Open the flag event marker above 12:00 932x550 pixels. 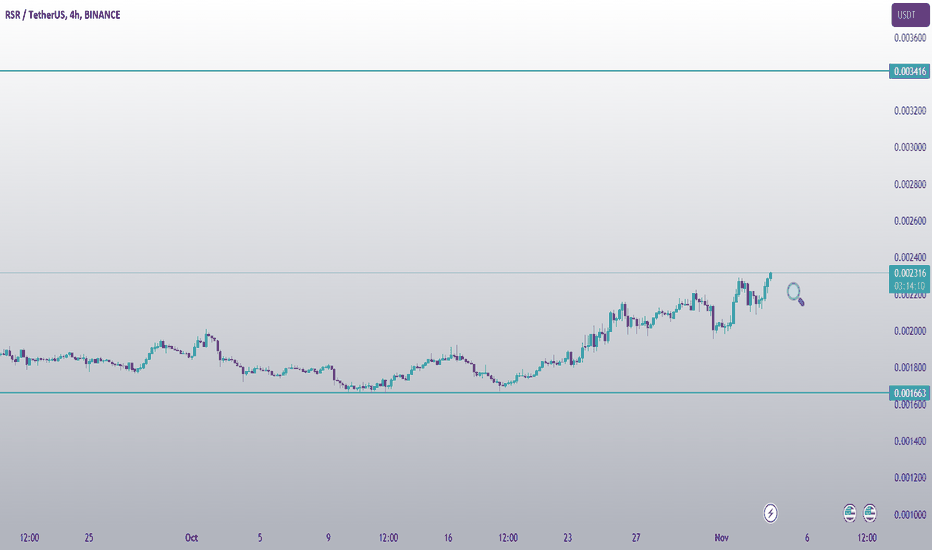870,513
